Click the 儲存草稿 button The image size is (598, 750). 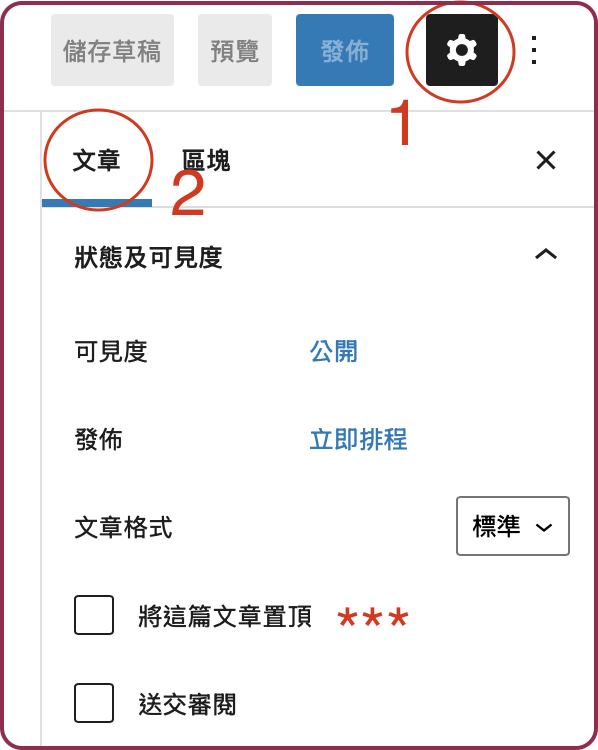point(112,50)
